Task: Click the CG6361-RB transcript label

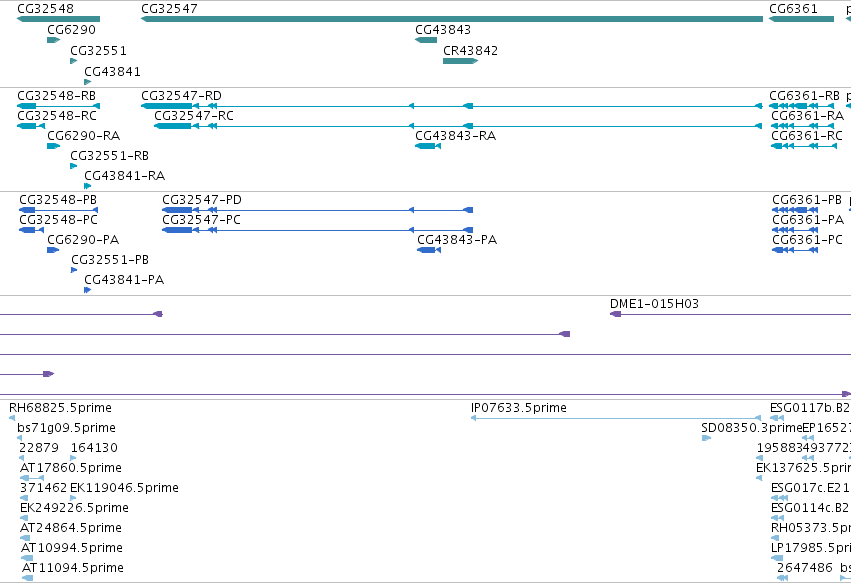Action: (804, 96)
